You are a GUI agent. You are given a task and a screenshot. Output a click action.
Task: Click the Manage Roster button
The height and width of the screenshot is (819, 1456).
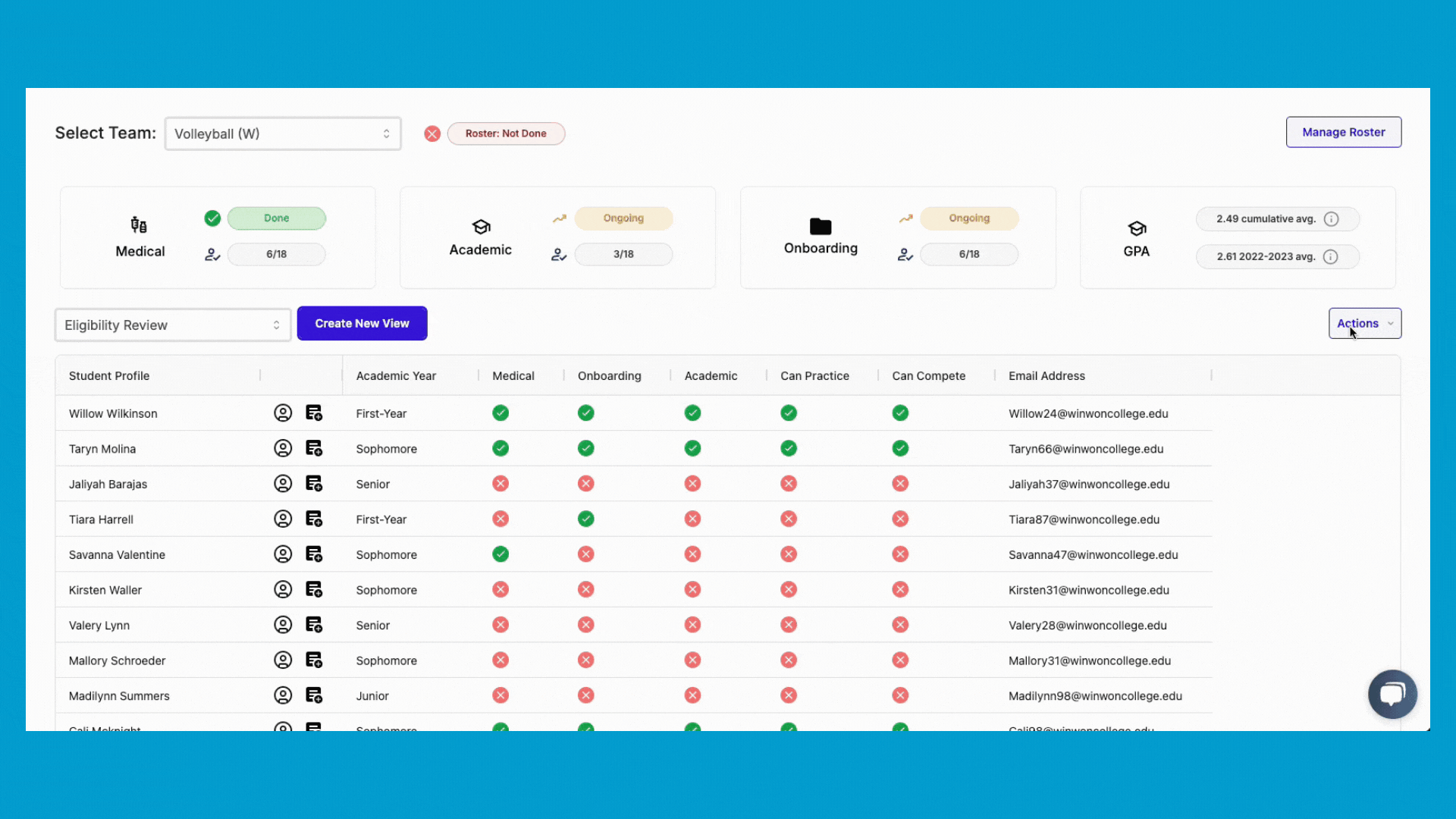1343,133
